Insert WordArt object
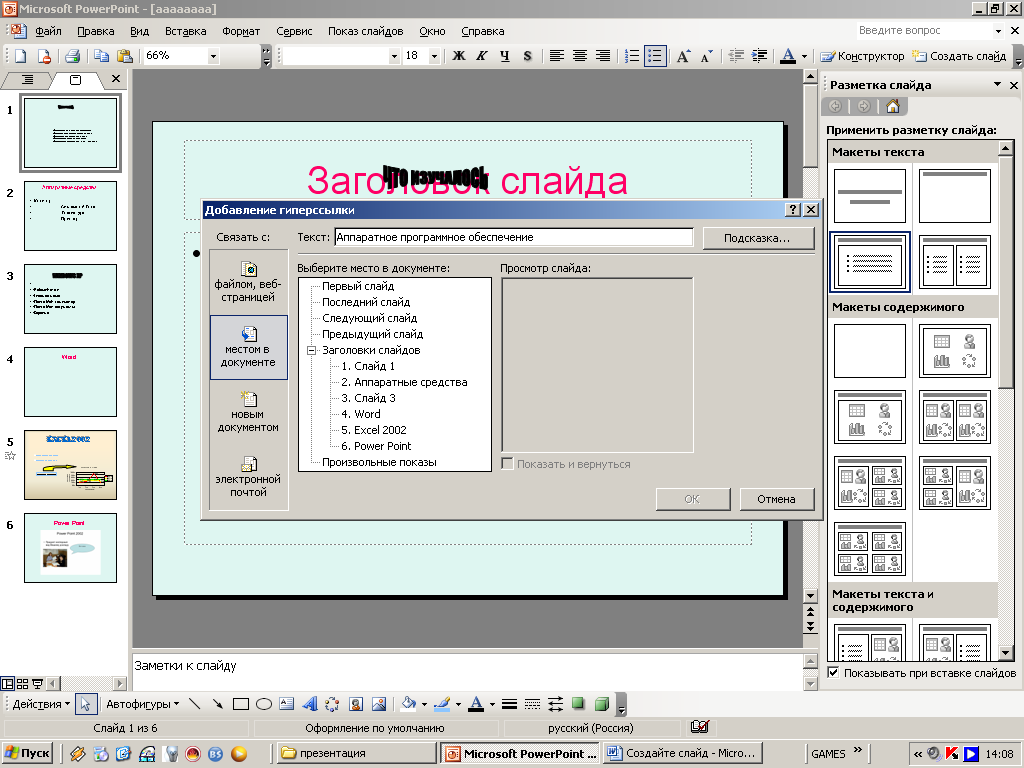This screenshot has height=768, width=1024. (x=310, y=704)
